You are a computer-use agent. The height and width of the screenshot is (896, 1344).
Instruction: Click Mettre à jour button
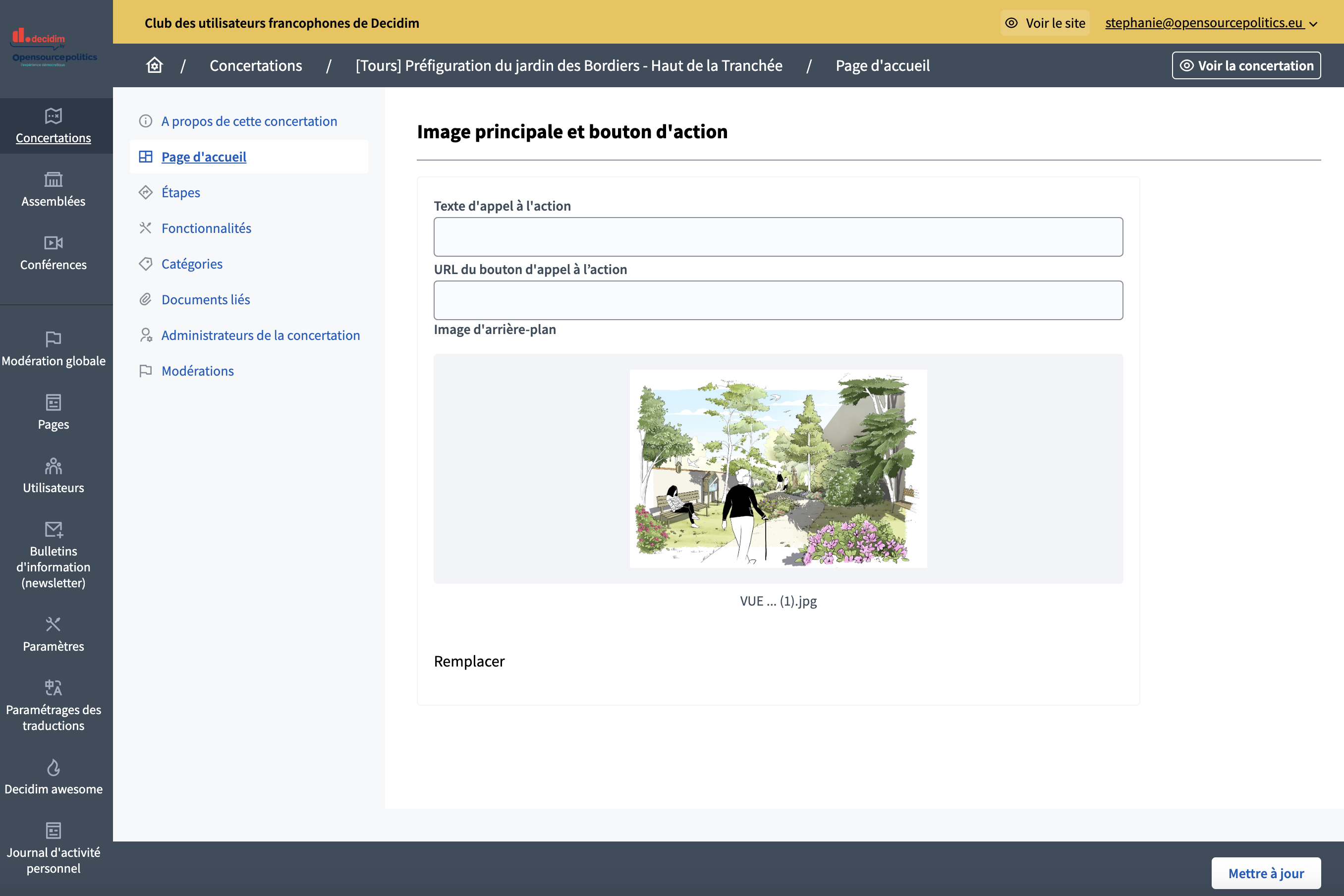(x=1265, y=873)
